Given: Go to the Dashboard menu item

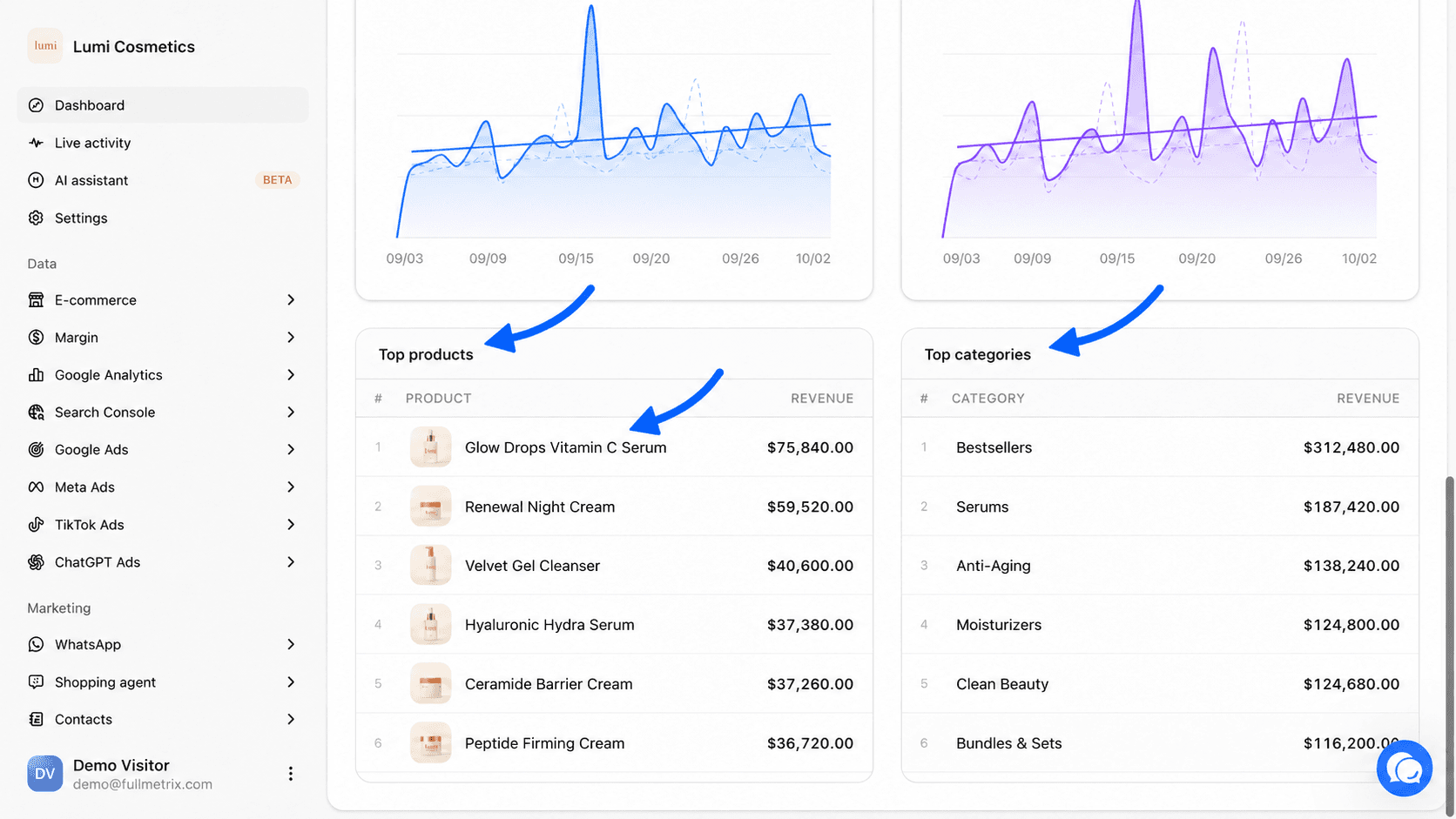Looking at the screenshot, I should coord(163,105).
